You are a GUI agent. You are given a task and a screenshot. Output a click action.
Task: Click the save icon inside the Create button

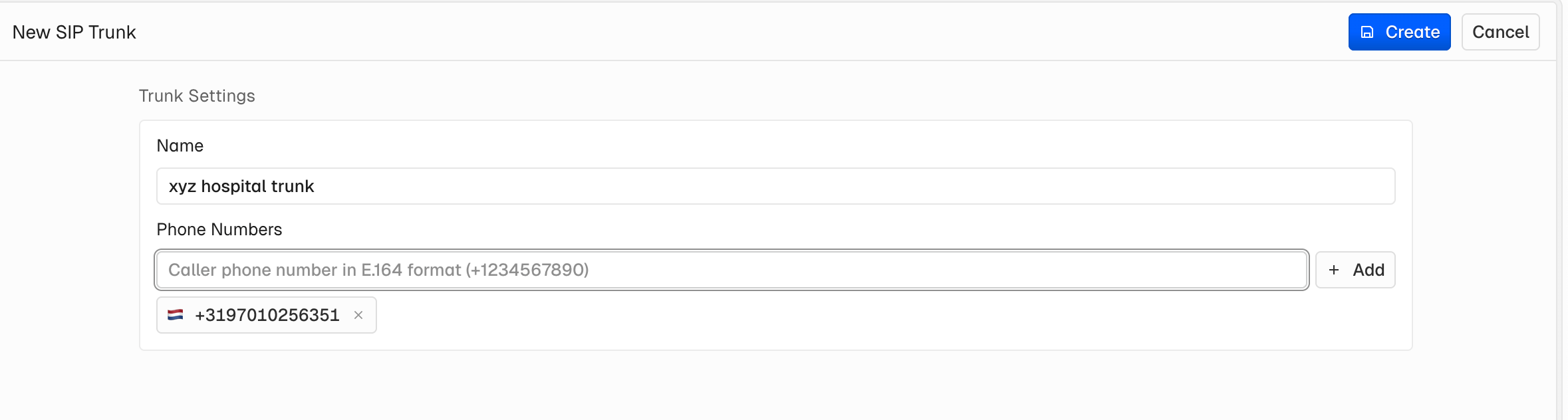click(x=1367, y=31)
